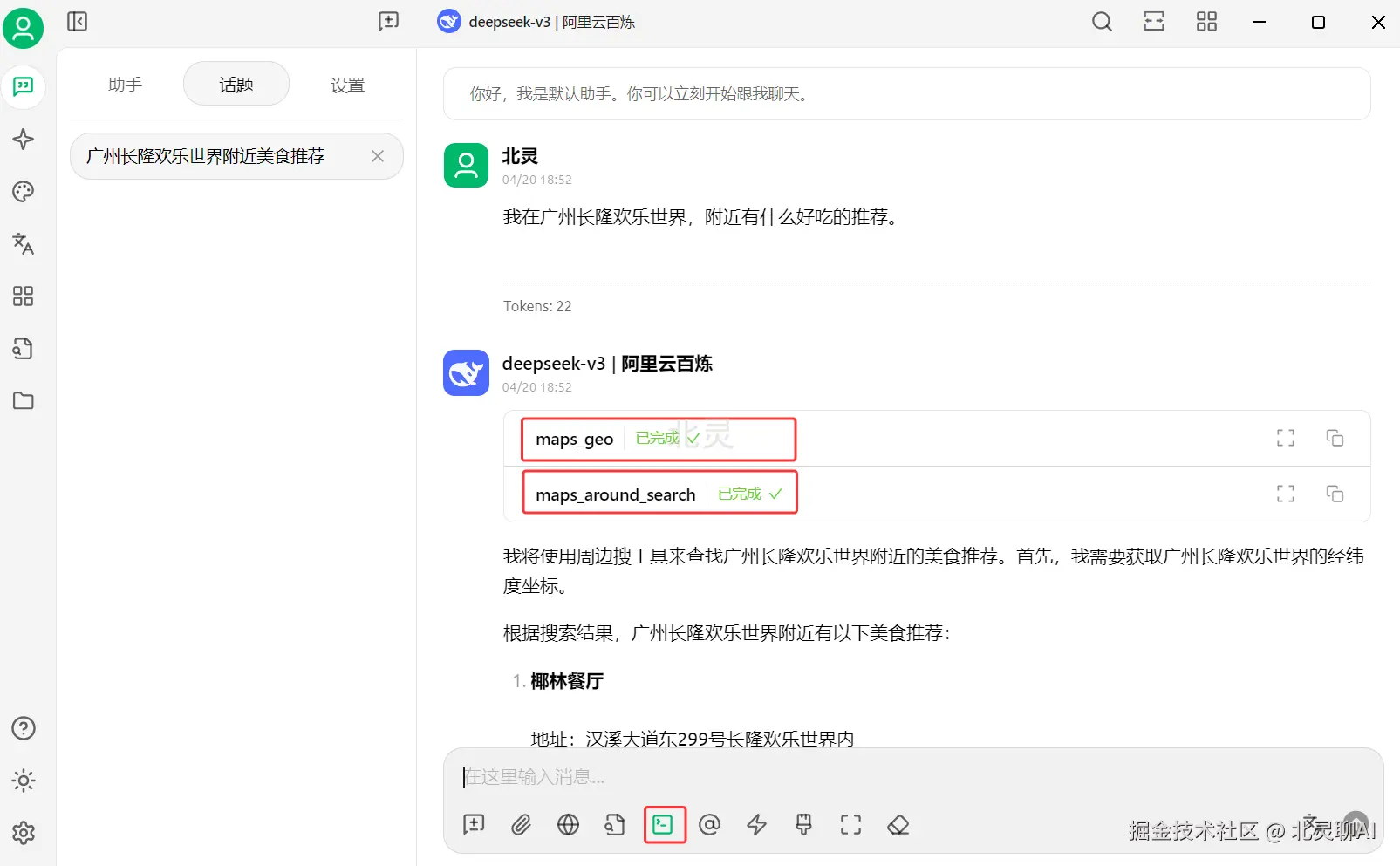Viewport: 1400px width, 866px height.
Task: Click the 北灵 user message avatar
Action: (x=467, y=166)
